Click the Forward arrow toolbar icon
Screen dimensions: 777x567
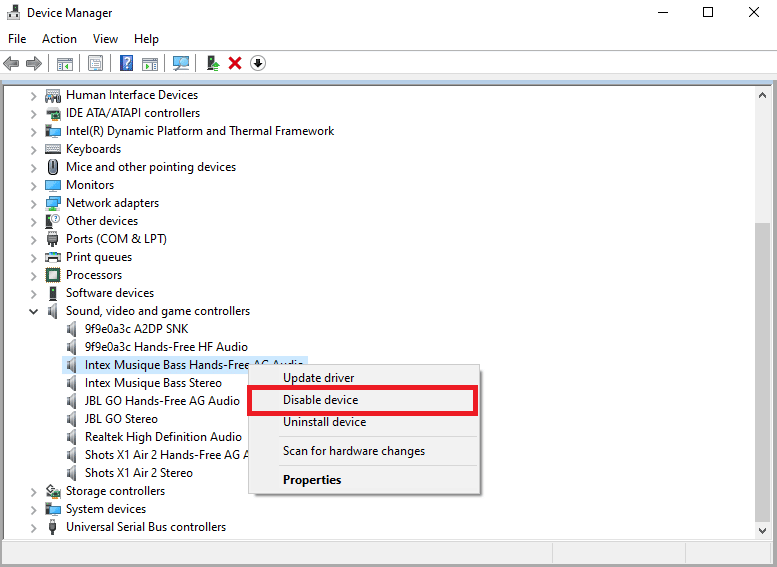[34, 63]
